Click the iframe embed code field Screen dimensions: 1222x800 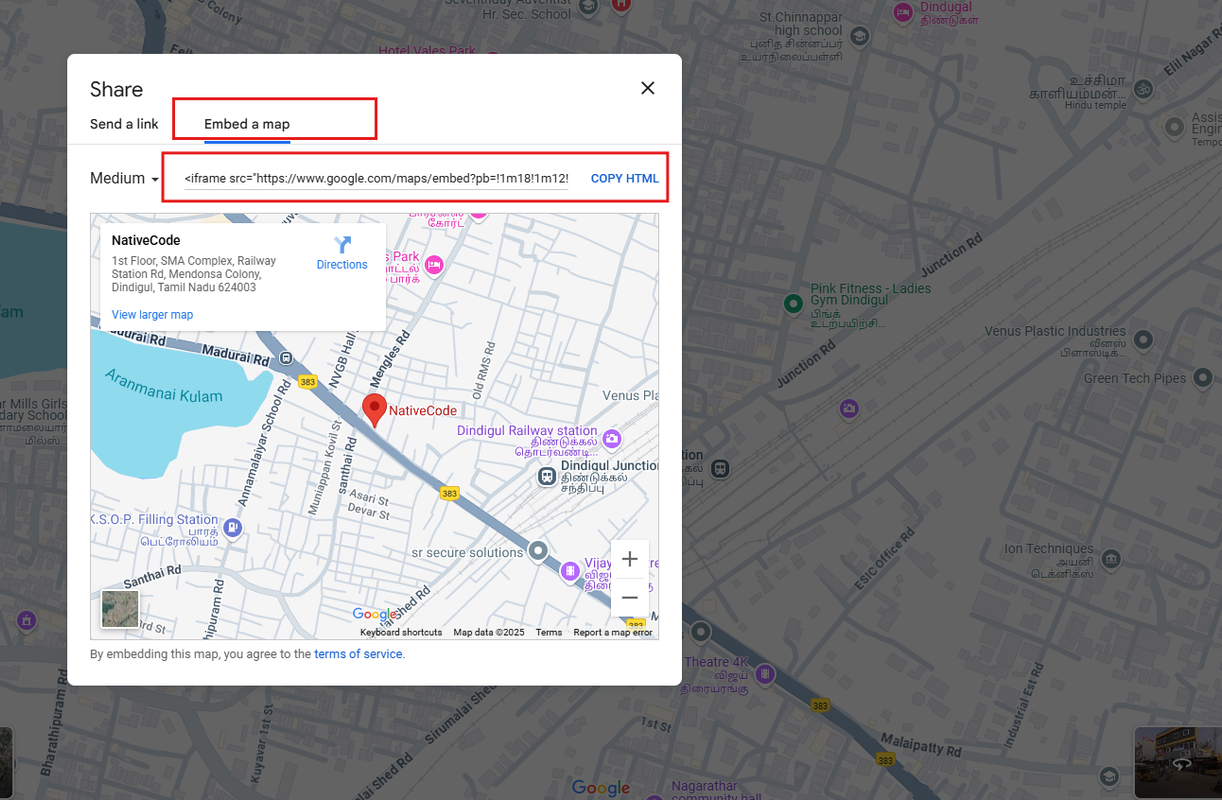[x=376, y=178]
